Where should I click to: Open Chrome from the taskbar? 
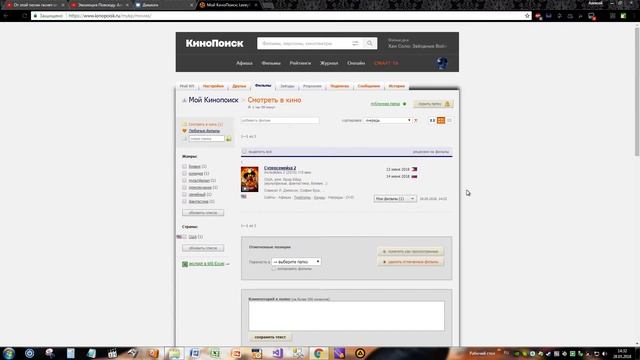(318, 353)
